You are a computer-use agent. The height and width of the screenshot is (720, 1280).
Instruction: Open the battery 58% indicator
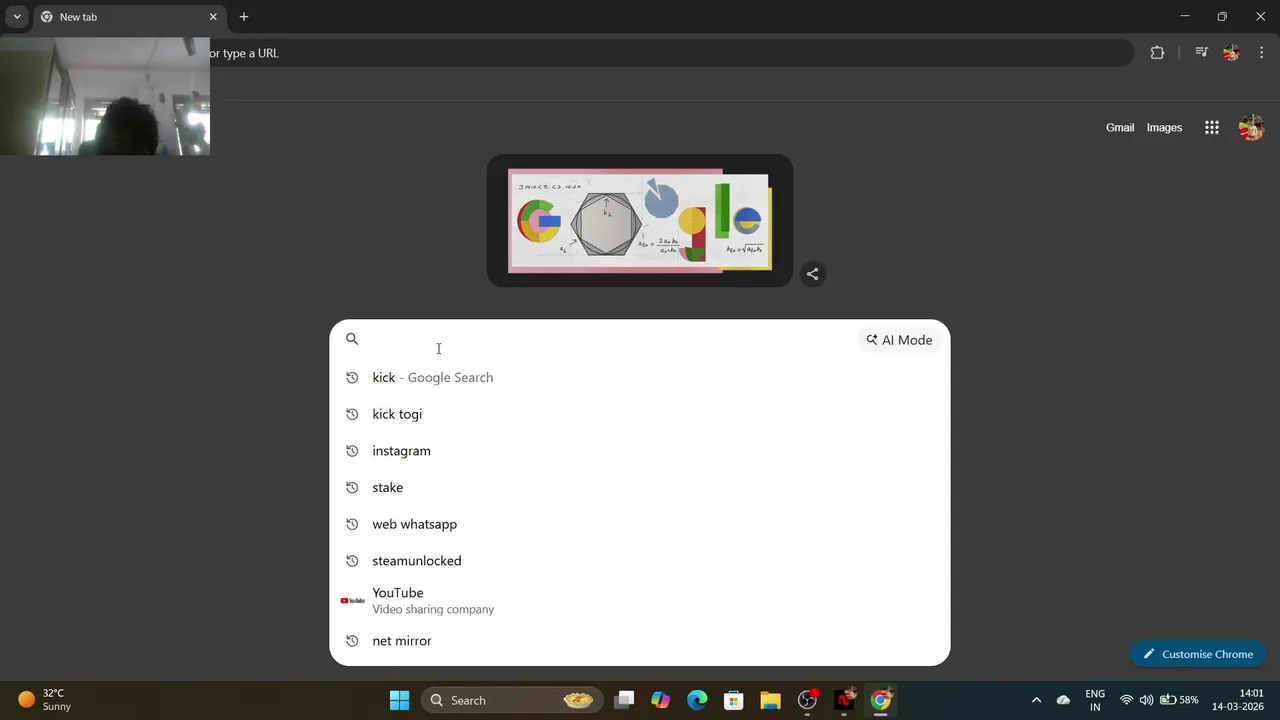[1179, 700]
